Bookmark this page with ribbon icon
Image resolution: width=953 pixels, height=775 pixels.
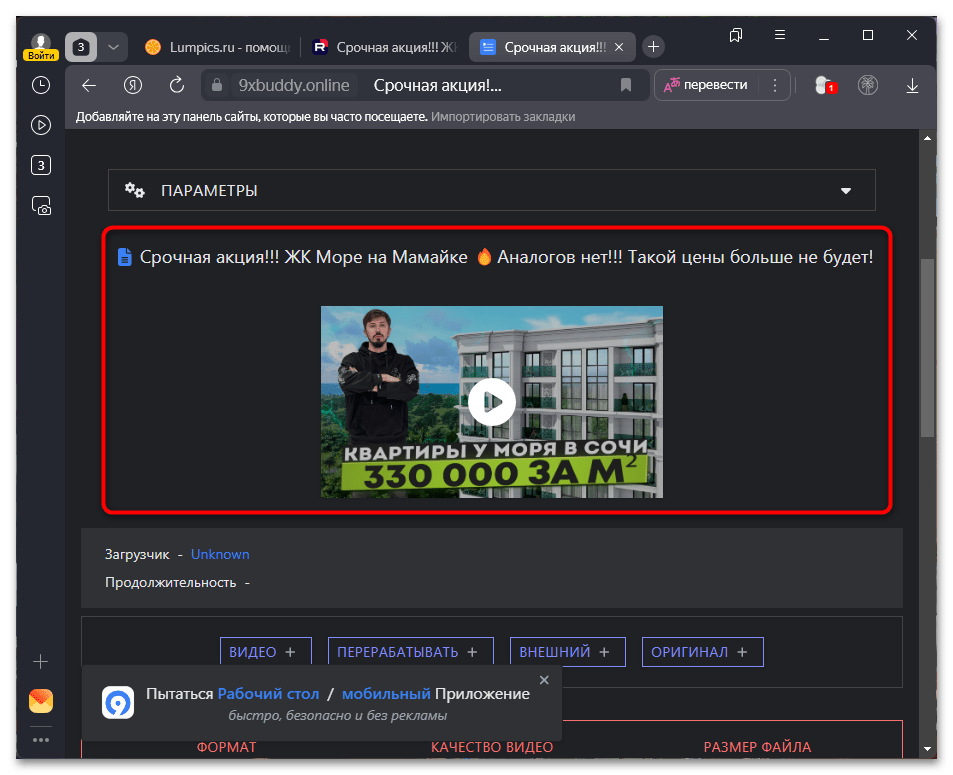pyautogui.click(x=625, y=85)
